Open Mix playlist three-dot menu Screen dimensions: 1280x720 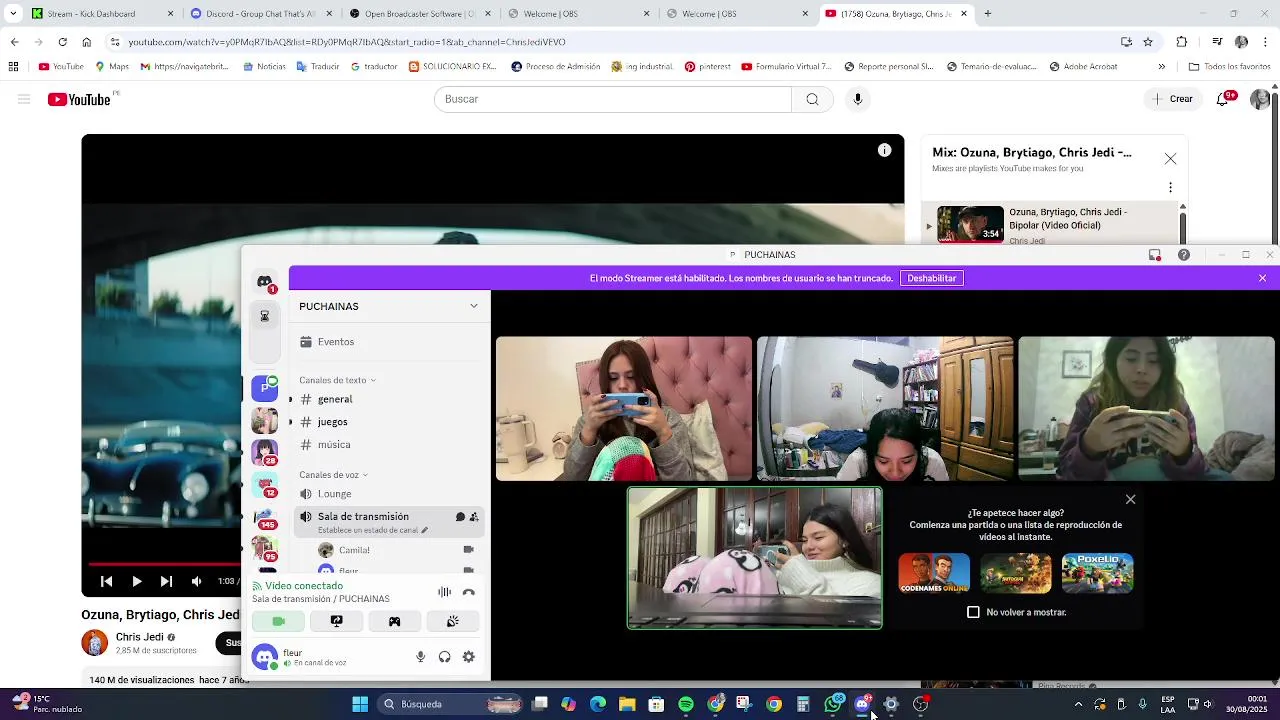pyautogui.click(x=1170, y=188)
